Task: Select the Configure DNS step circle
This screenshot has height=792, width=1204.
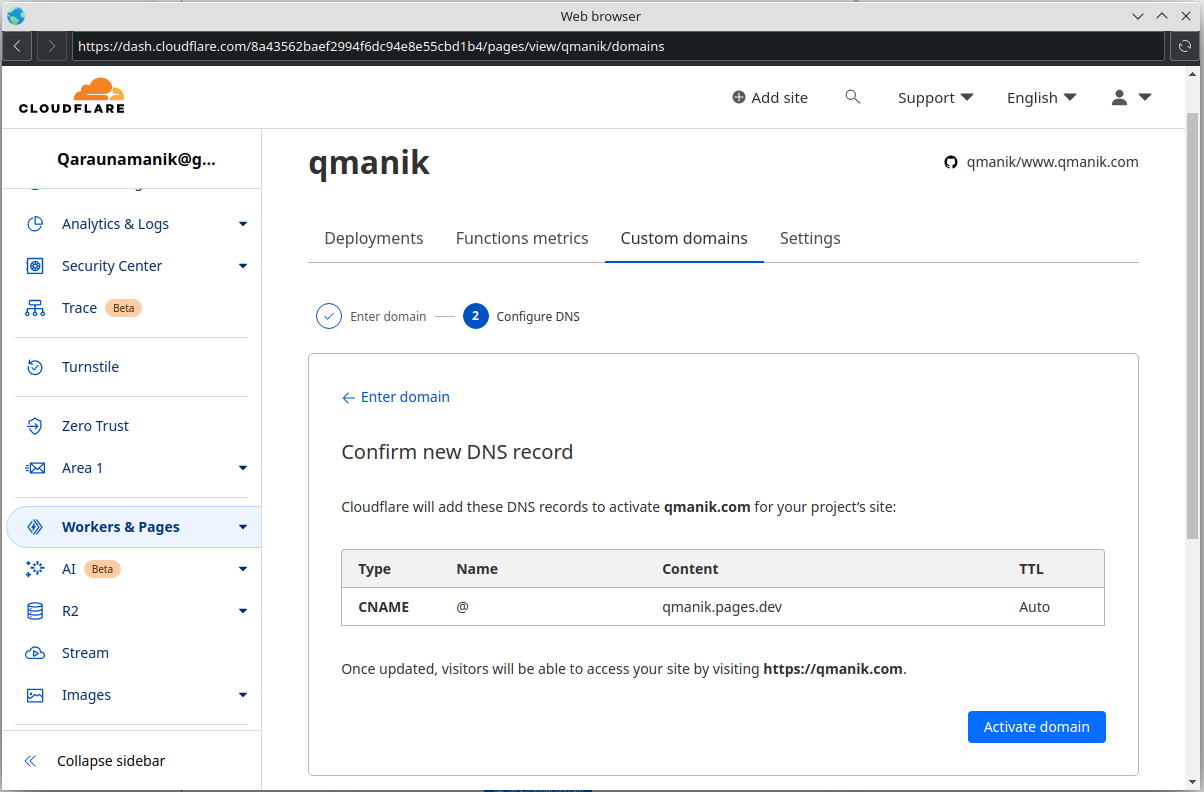Action: click(x=475, y=315)
